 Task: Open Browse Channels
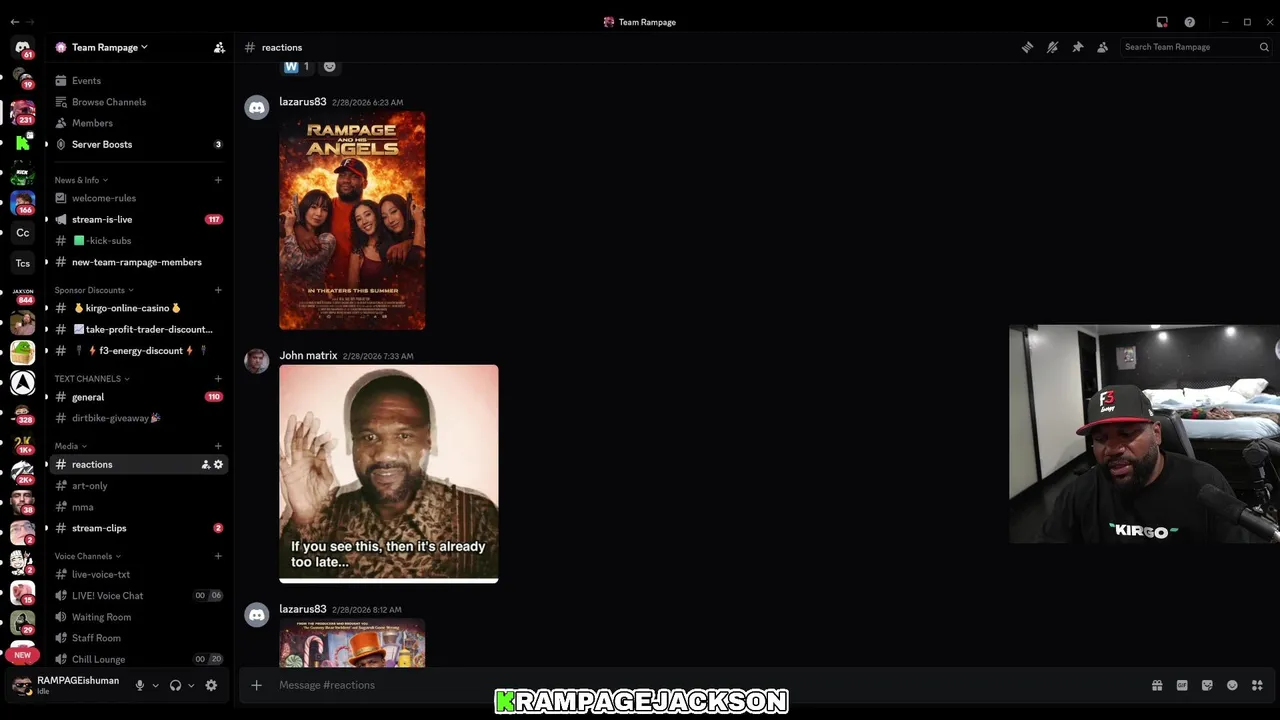(138, 102)
